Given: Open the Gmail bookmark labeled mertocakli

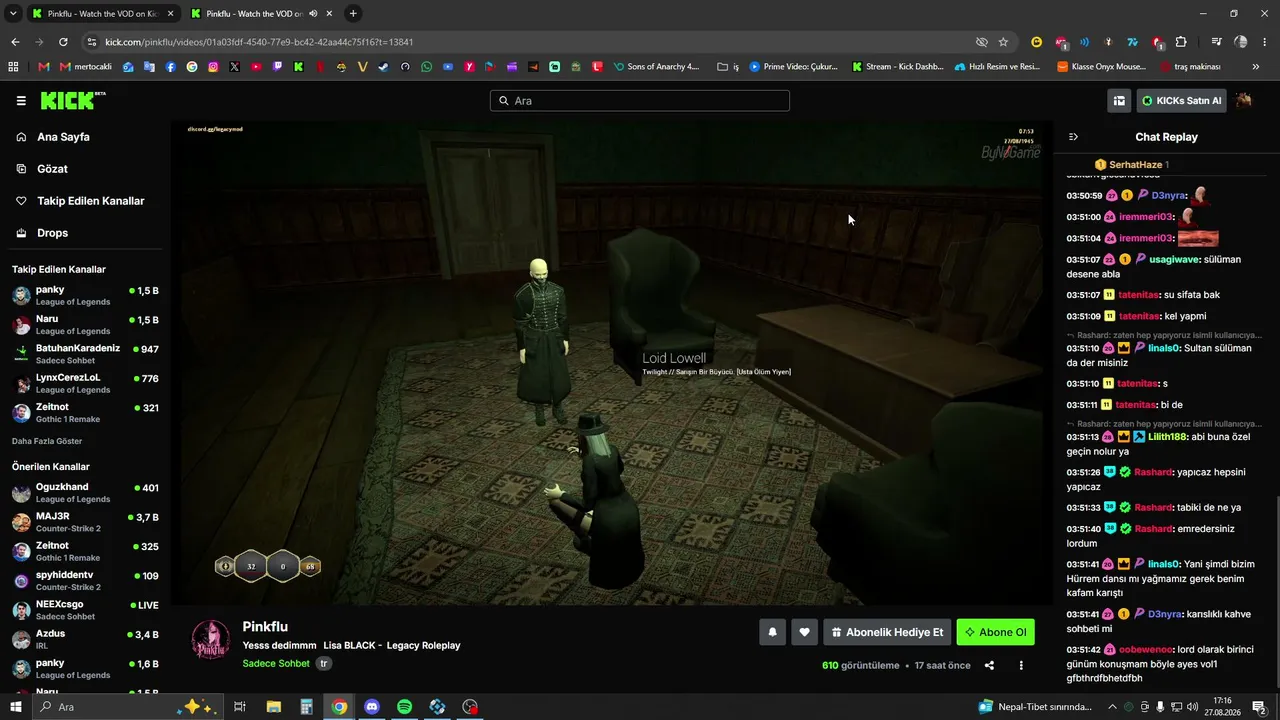Looking at the screenshot, I should [86, 67].
